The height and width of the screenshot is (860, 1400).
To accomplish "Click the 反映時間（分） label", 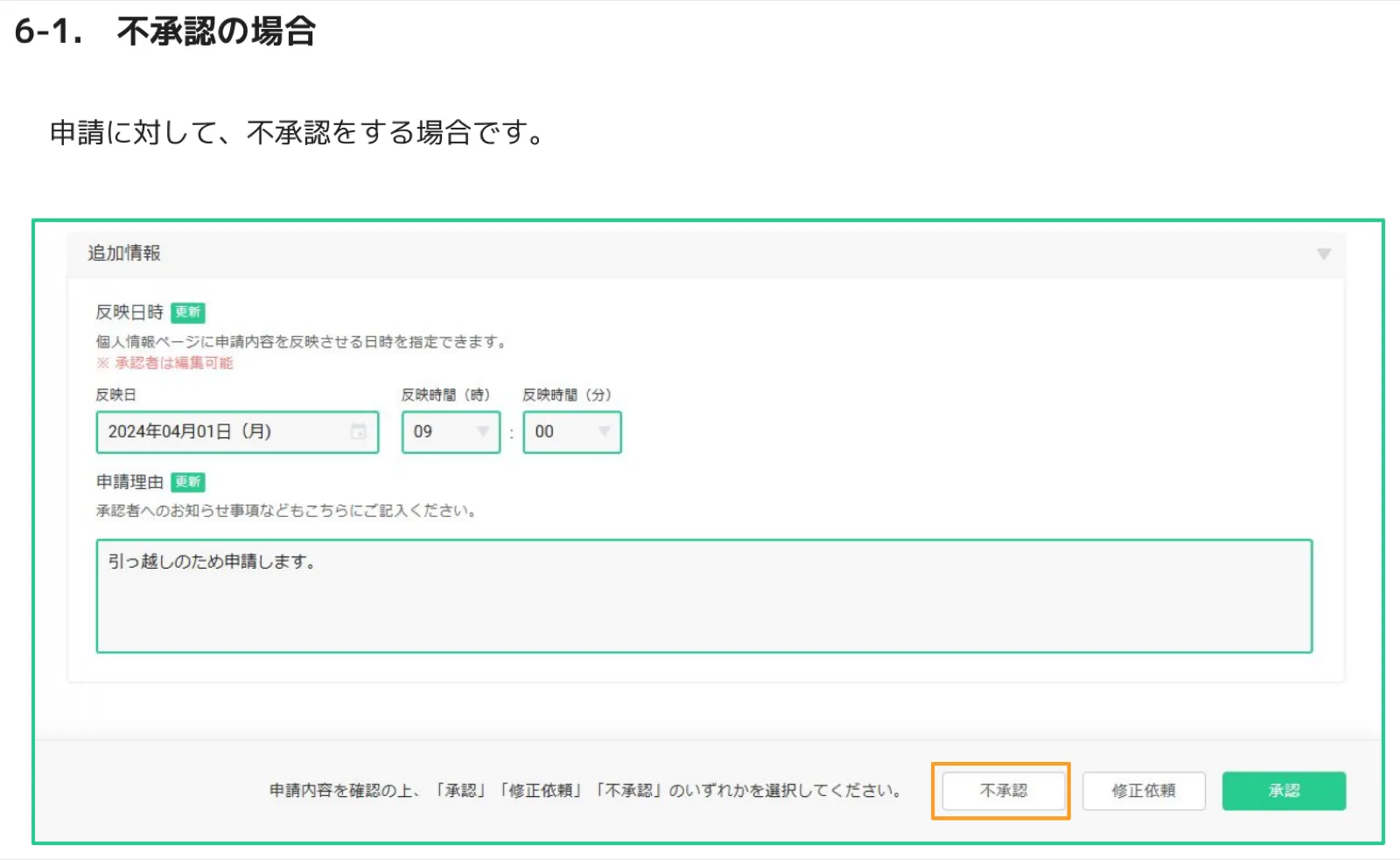I will (567, 395).
